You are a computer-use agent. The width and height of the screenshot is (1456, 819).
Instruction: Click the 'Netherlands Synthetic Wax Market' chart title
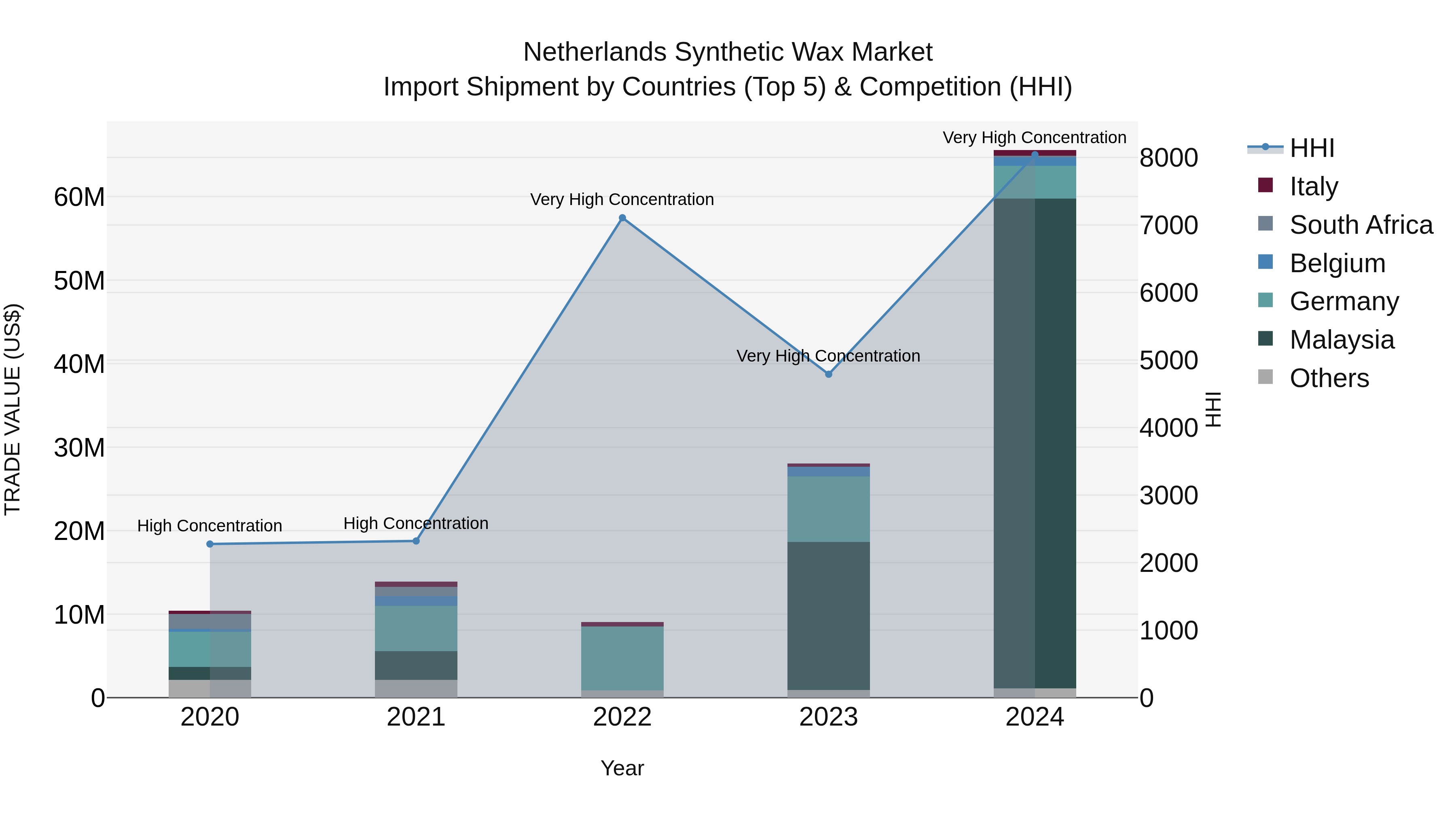(x=728, y=52)
